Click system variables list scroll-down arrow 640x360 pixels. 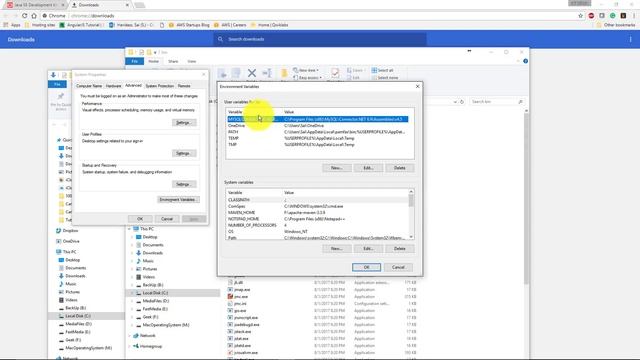pos(411,237)
